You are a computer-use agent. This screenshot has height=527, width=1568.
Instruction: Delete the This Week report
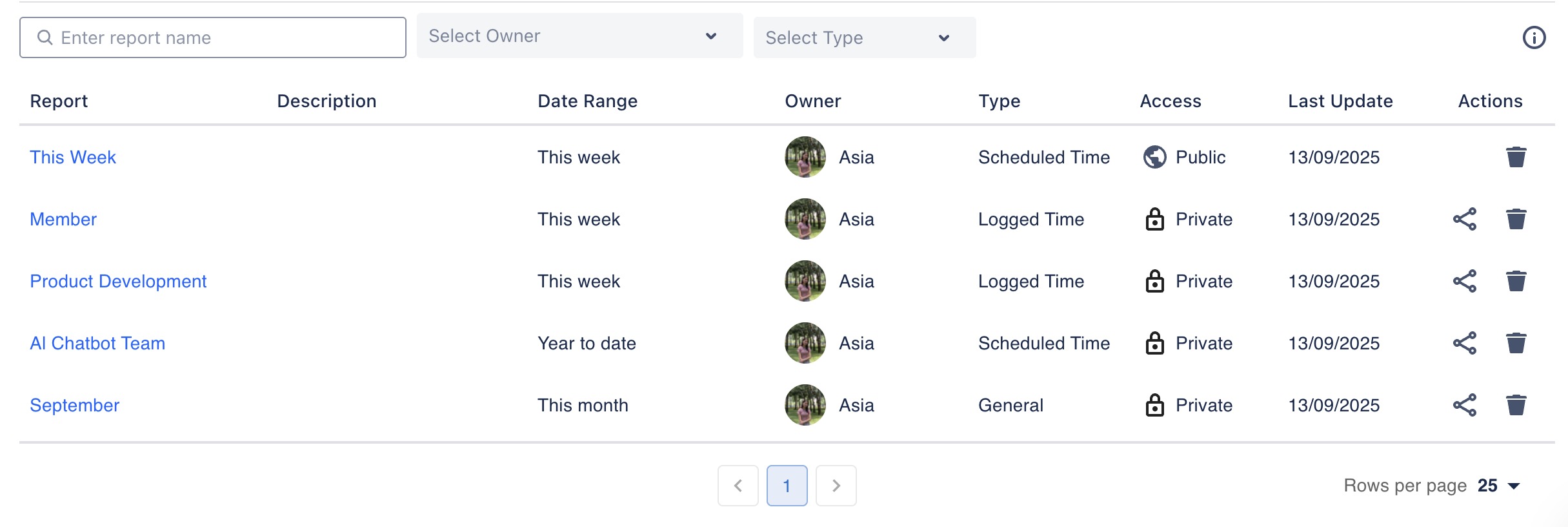[1516, 157]
